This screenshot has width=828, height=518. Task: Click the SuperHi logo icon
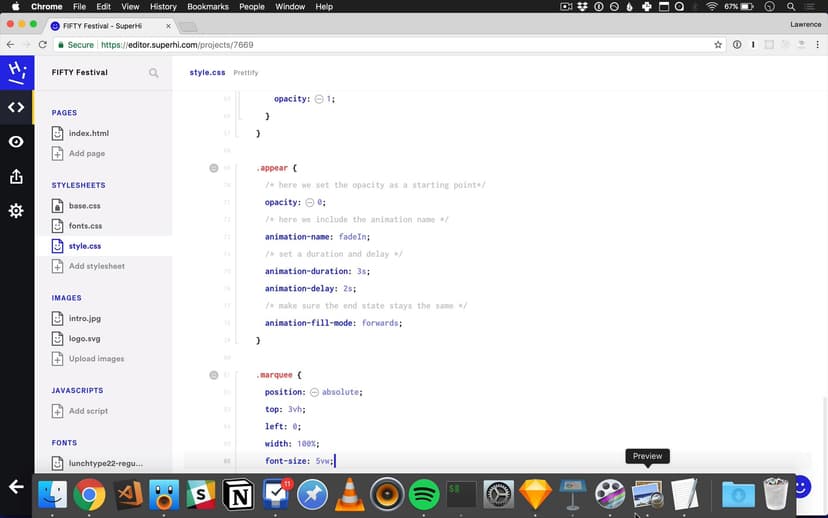[x=16, y=72]
